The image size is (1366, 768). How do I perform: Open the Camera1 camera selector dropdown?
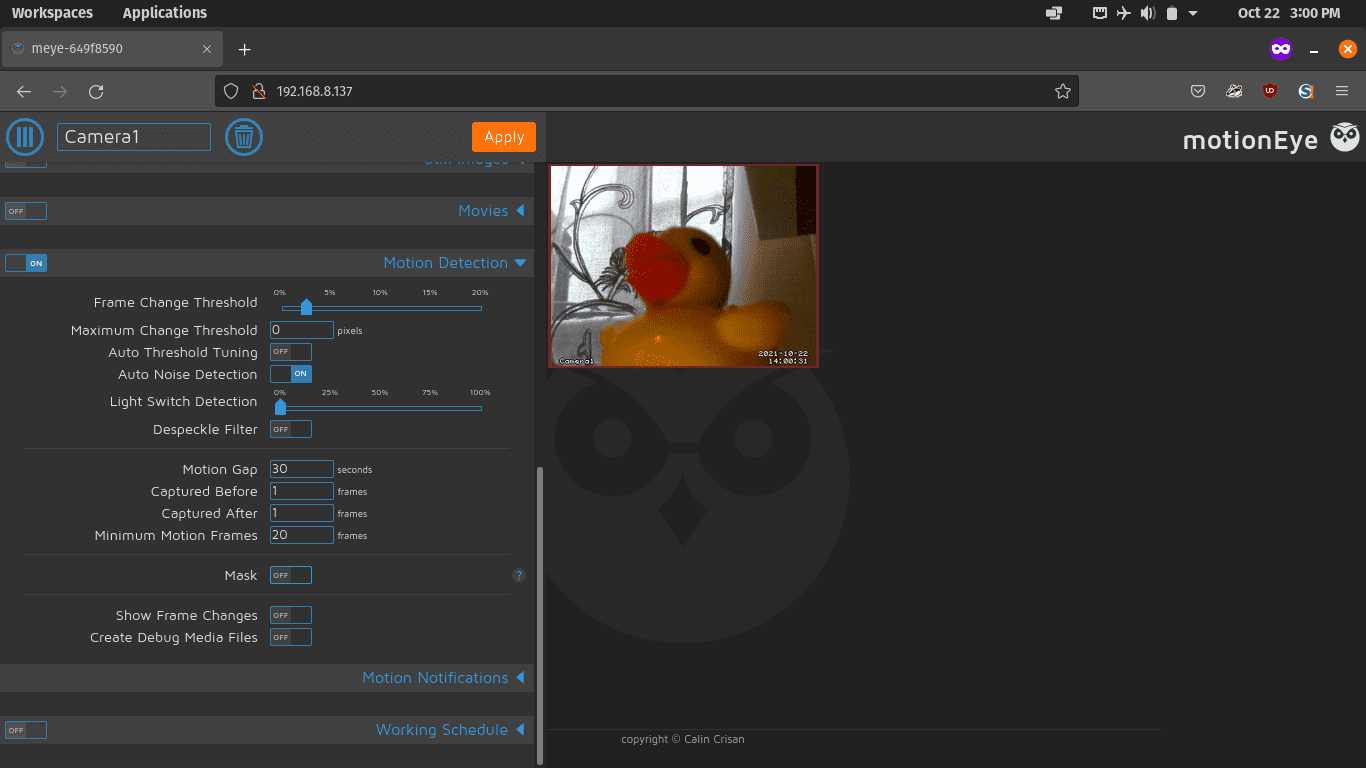134,137
